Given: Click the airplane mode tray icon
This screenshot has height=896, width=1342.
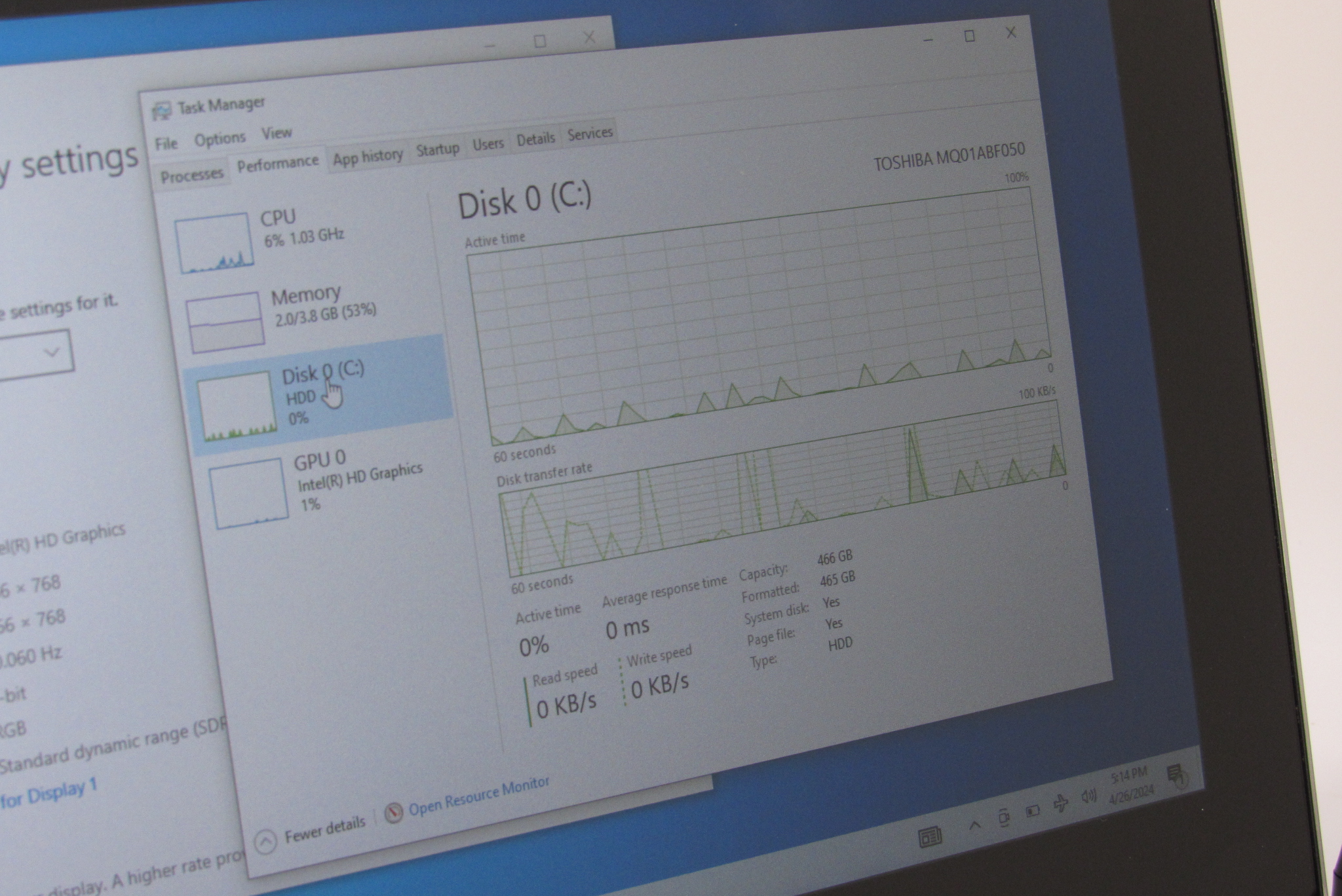Looking at the screenshot, I should (1060, 803).
